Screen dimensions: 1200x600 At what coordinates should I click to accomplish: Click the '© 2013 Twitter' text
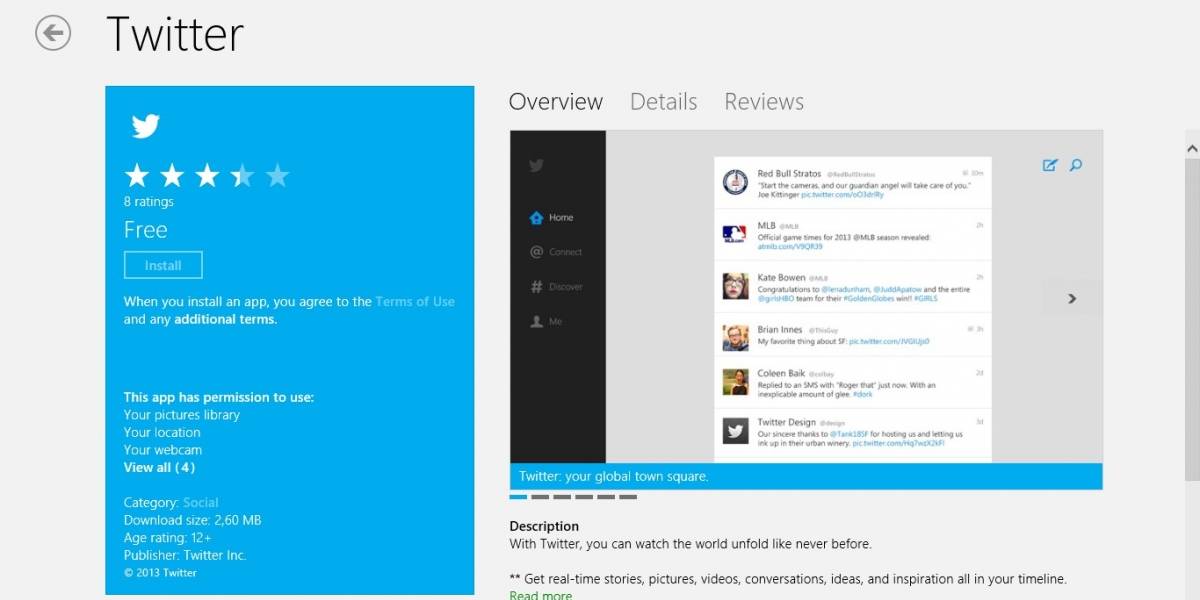[160, 573]
